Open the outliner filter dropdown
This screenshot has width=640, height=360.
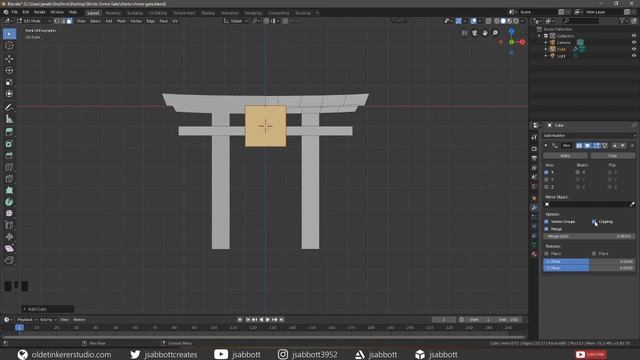click(623, 21)
